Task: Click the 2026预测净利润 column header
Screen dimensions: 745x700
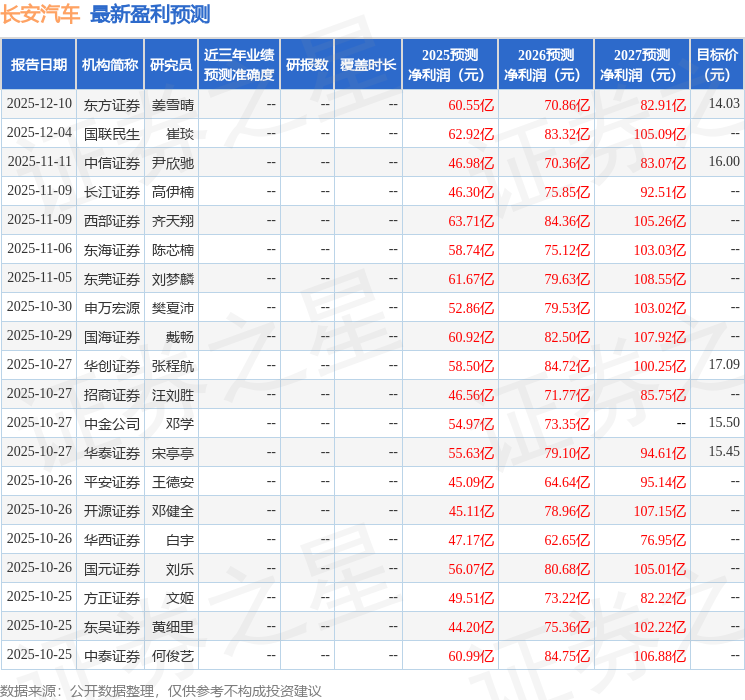Action: [x=545, y=65]
